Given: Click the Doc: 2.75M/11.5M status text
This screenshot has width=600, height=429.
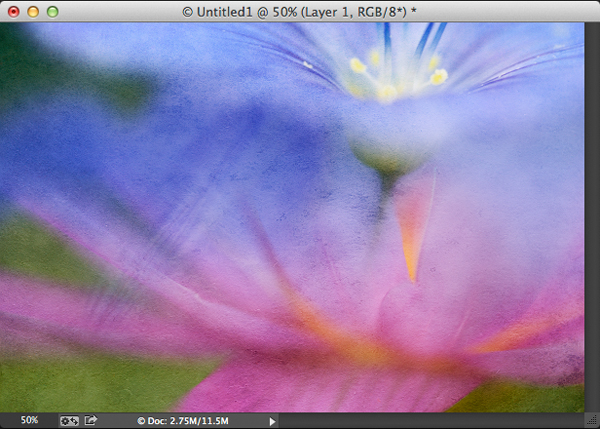Looking at the screenshot, I should click(x=183, y=421).
